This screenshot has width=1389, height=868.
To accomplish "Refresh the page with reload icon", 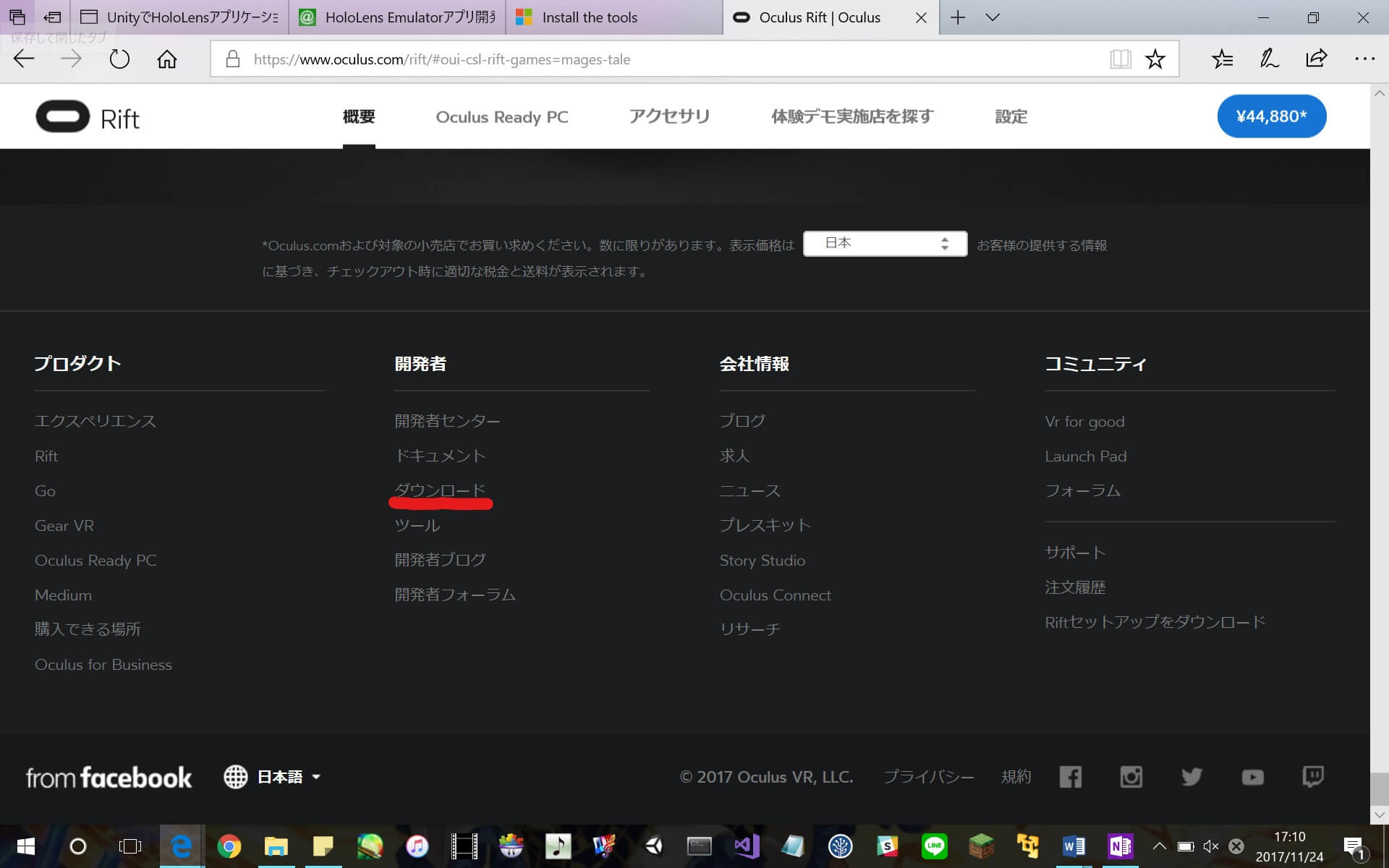I will click(119, 59).
